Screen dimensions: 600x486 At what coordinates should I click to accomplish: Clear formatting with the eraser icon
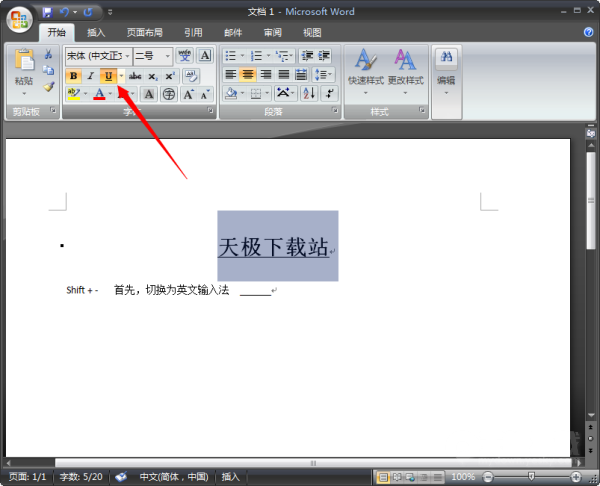(x=191, y=76)
